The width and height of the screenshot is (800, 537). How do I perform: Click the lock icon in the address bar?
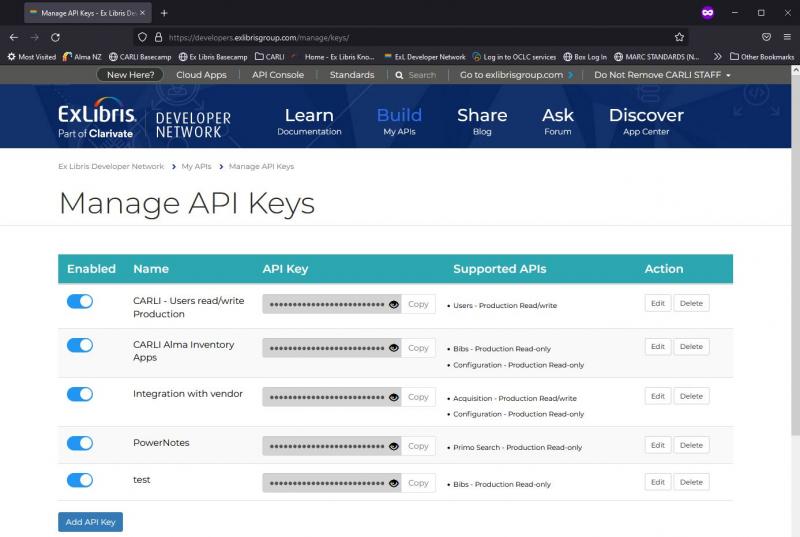coord(159,37)
